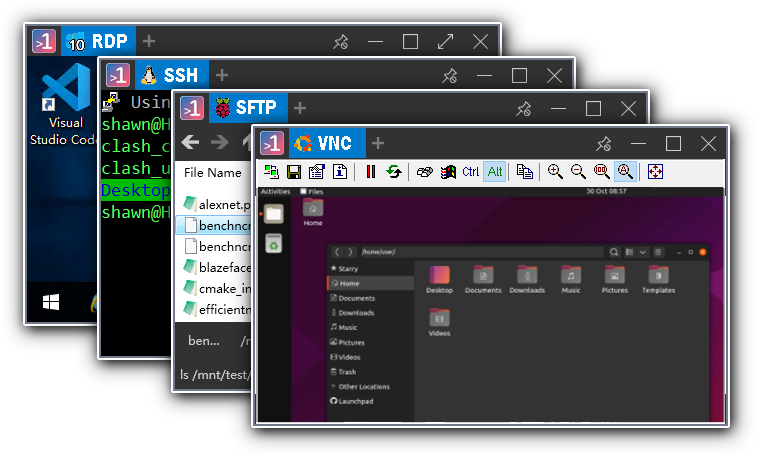
Task: Select the VNC tab
Action: (x=327, y=143)
